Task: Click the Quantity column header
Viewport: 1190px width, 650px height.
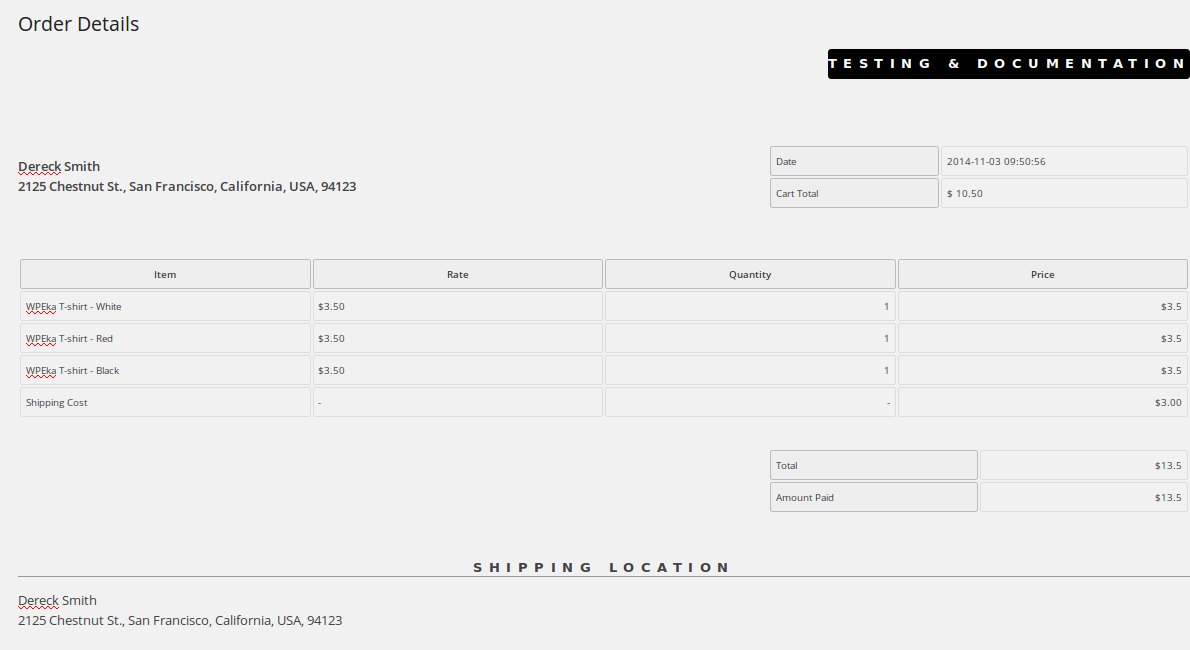Action: 751,274
